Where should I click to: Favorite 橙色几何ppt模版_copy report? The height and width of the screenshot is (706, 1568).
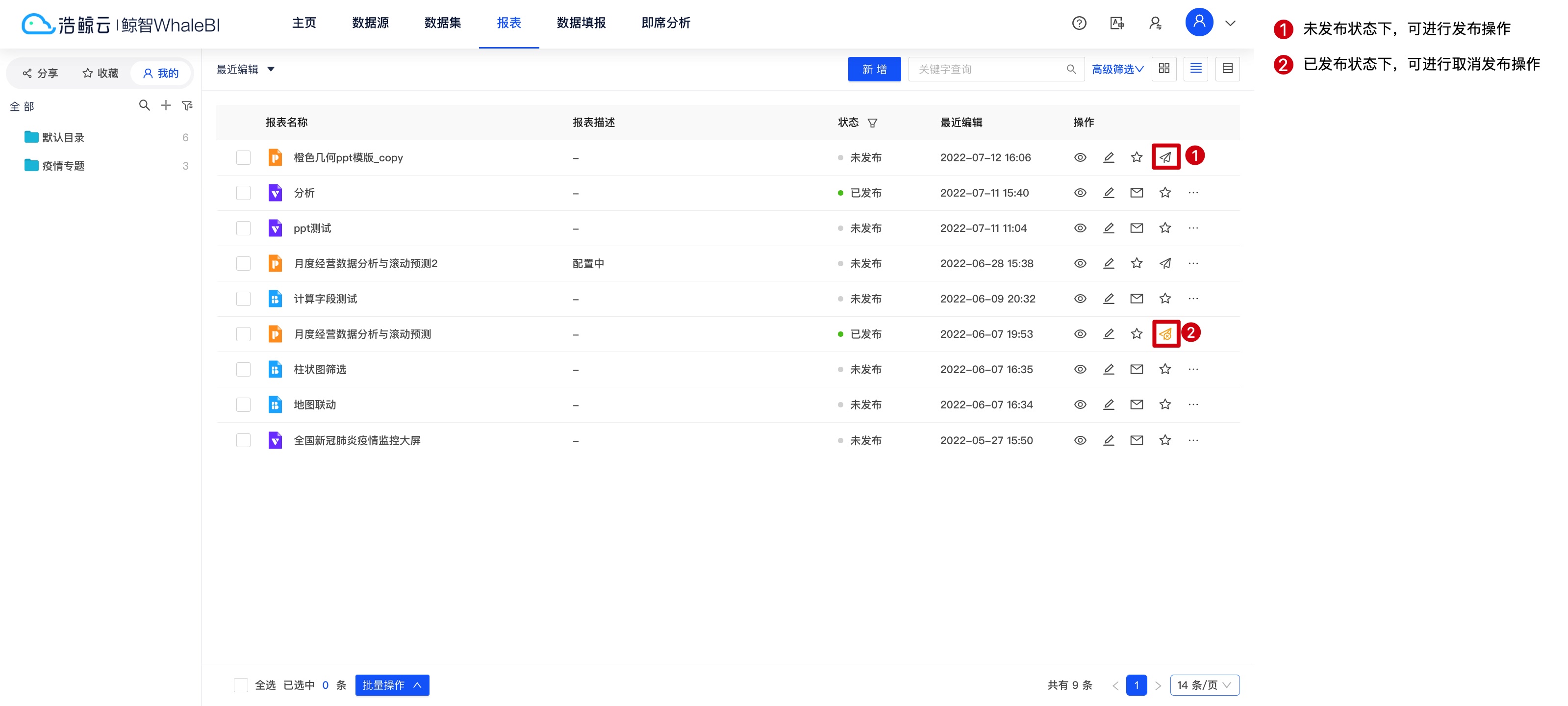click(1137, 158)
